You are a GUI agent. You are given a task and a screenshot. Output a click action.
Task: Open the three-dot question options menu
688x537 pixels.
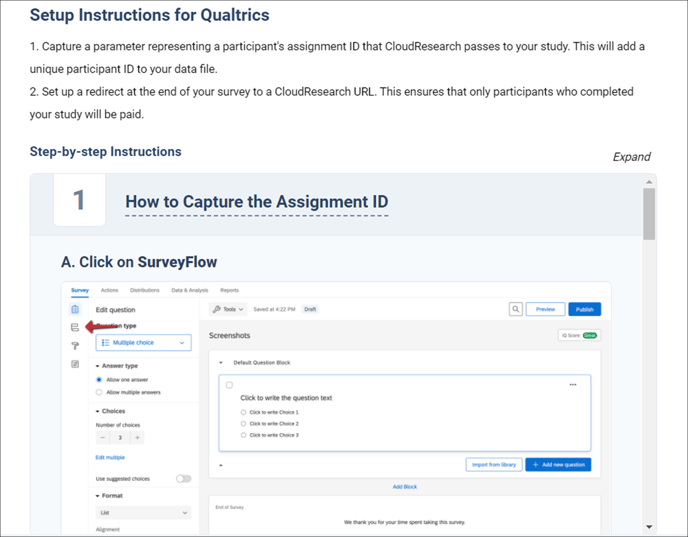573,385
